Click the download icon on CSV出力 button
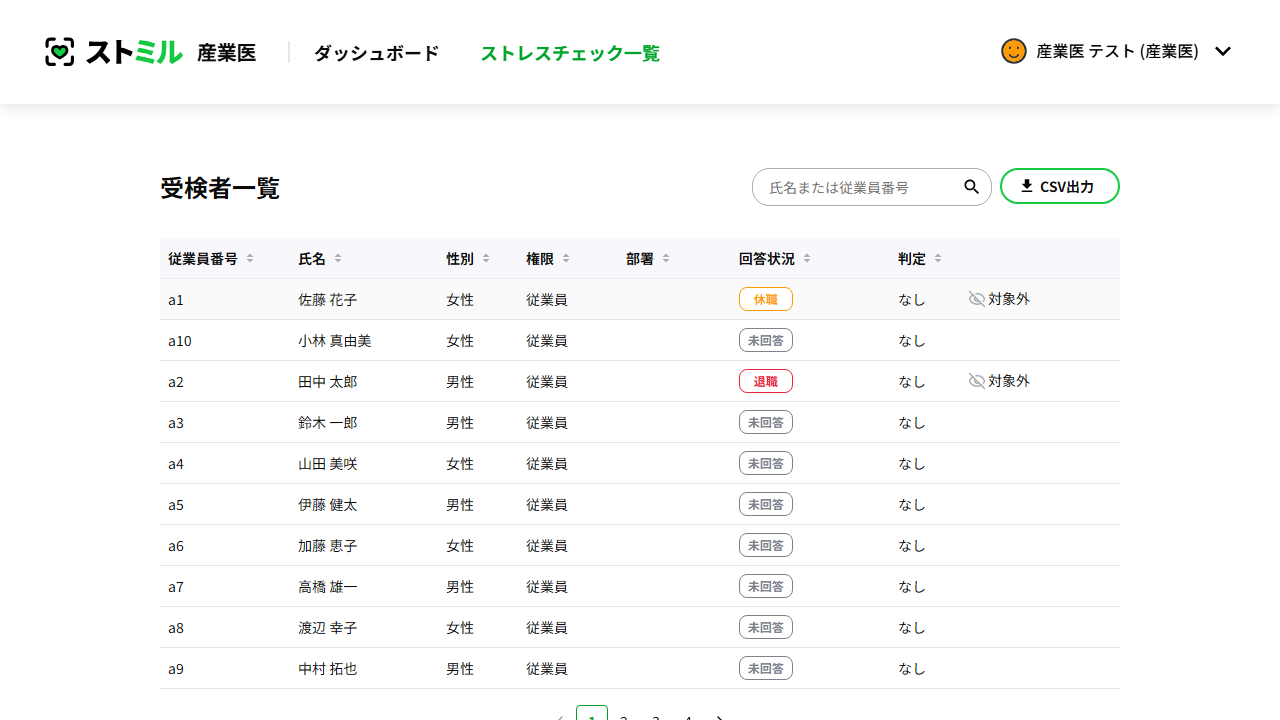This screenshot has height=720, width=1280. coord(1025,185)
